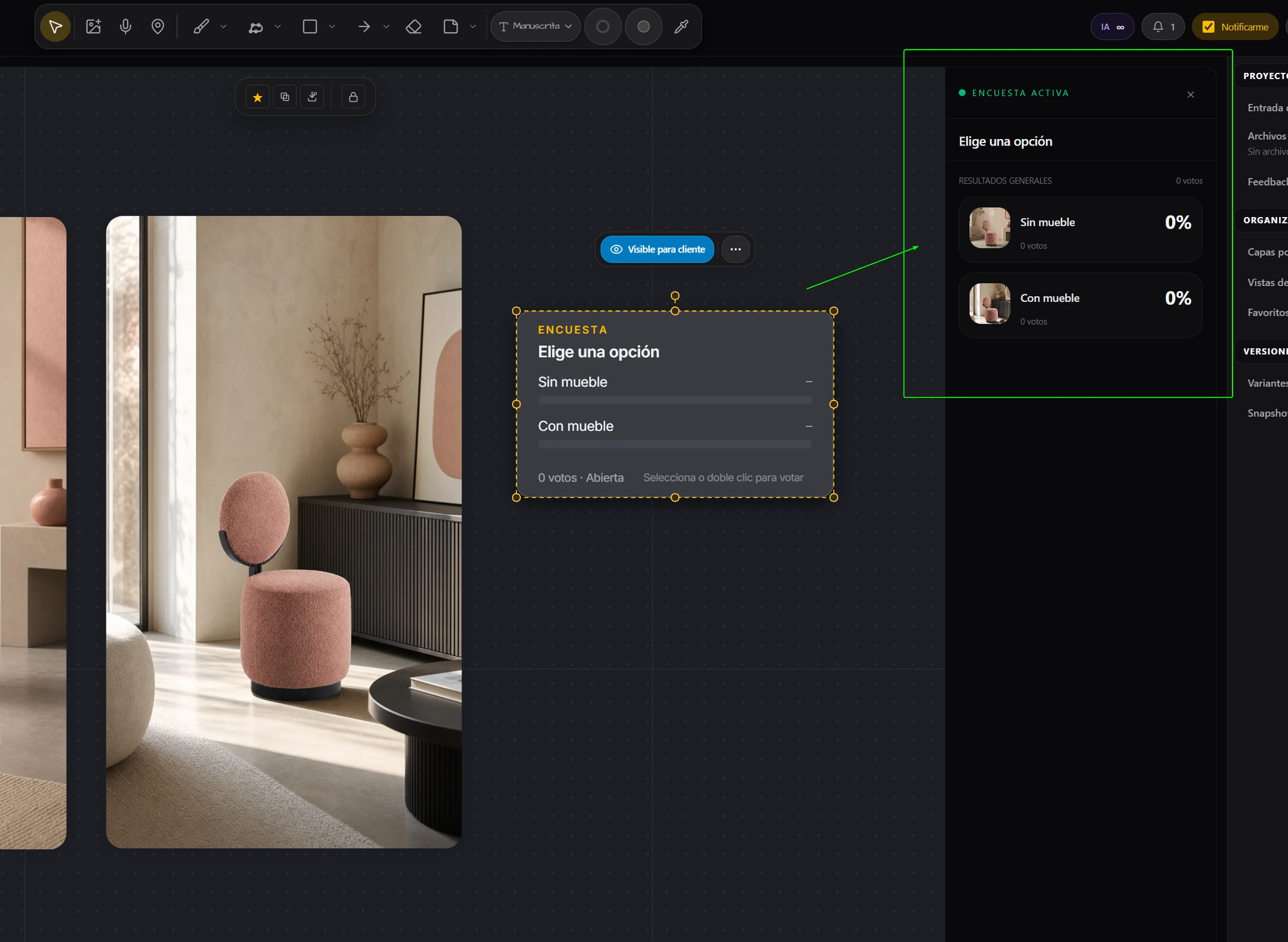
Task: Click the add image tool
Action: [93, 26]
